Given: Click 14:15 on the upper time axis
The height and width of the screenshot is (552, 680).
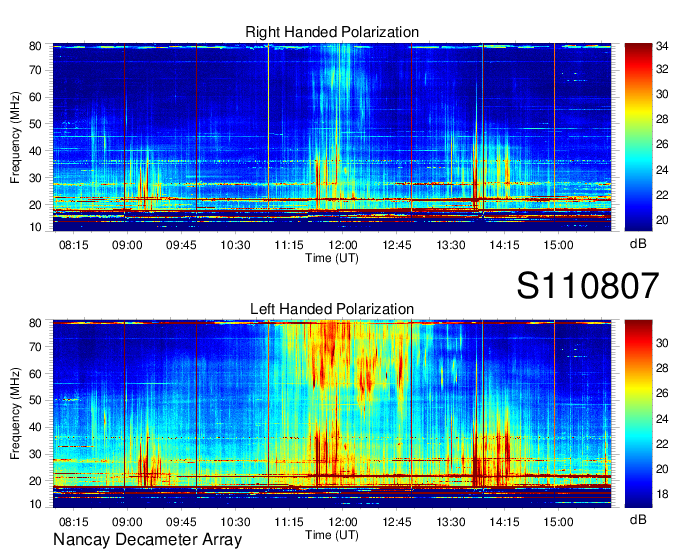Looking at the screenshot, I should click(504, 245).
